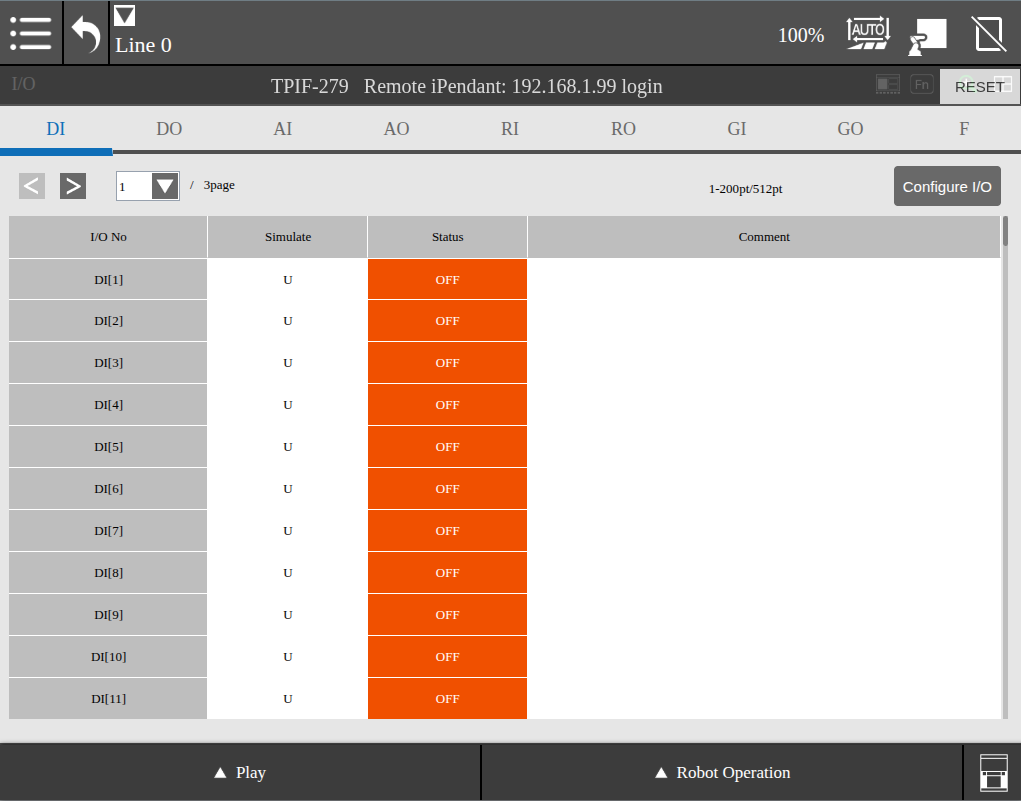Click the back arrow icon

click(x=86, y=34)
